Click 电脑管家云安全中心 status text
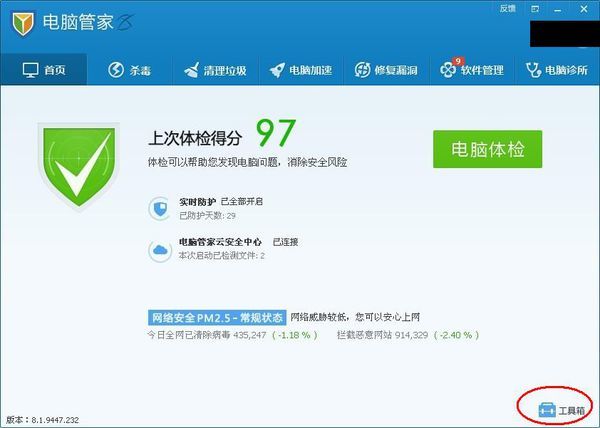This screenshot has width=600, height=428. [x=238, y=242]
